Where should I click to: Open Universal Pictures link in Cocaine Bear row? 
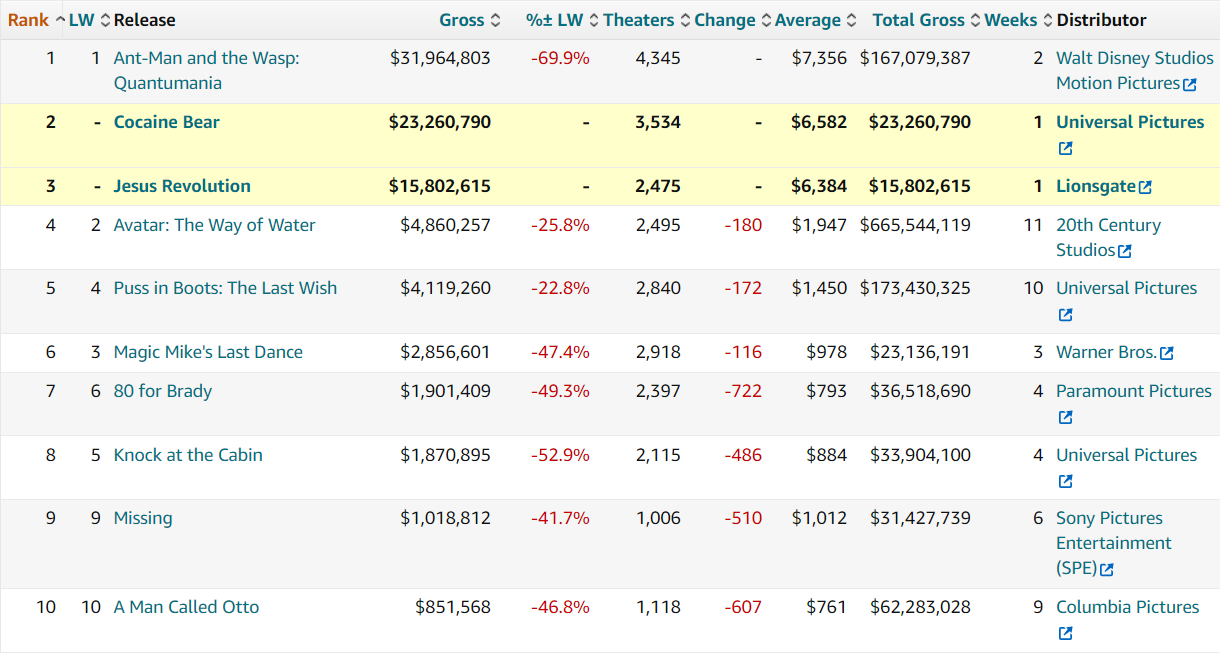click(x=1130, y=122)
